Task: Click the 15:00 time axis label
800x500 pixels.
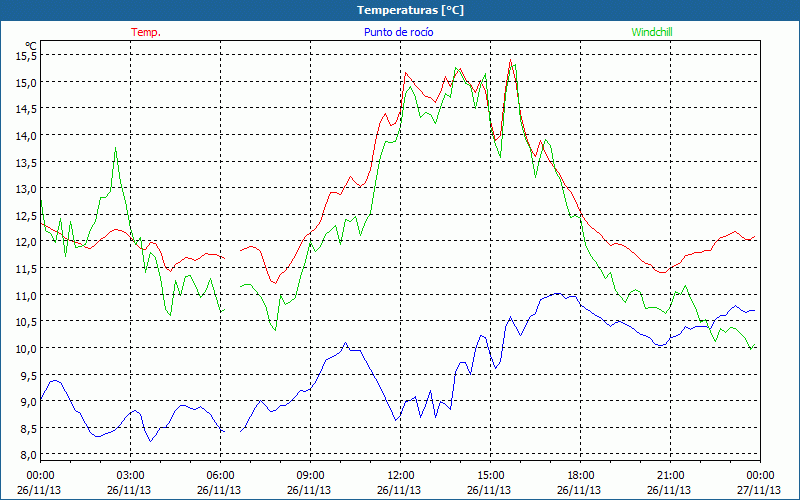Action: click(490, 475)
